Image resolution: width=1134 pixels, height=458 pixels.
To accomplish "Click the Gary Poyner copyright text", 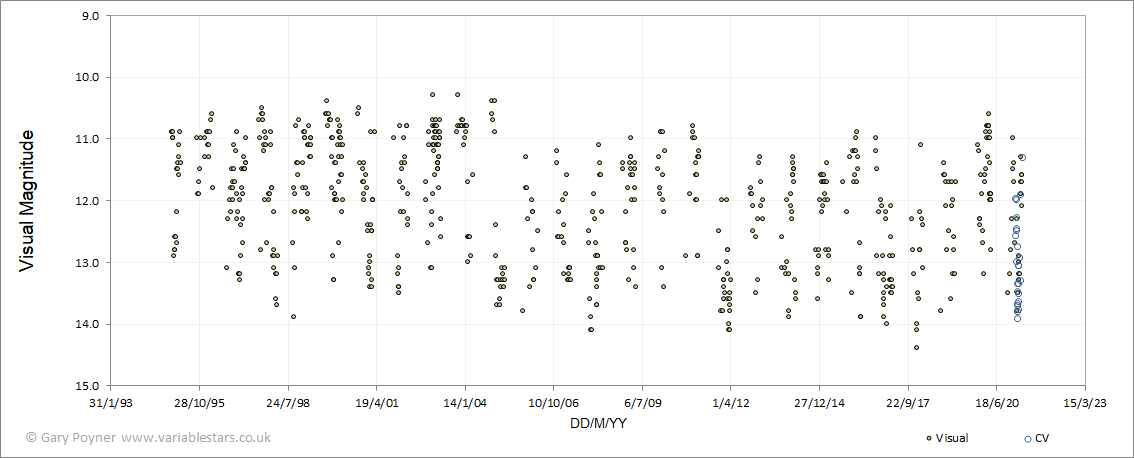I will point(148,437).
